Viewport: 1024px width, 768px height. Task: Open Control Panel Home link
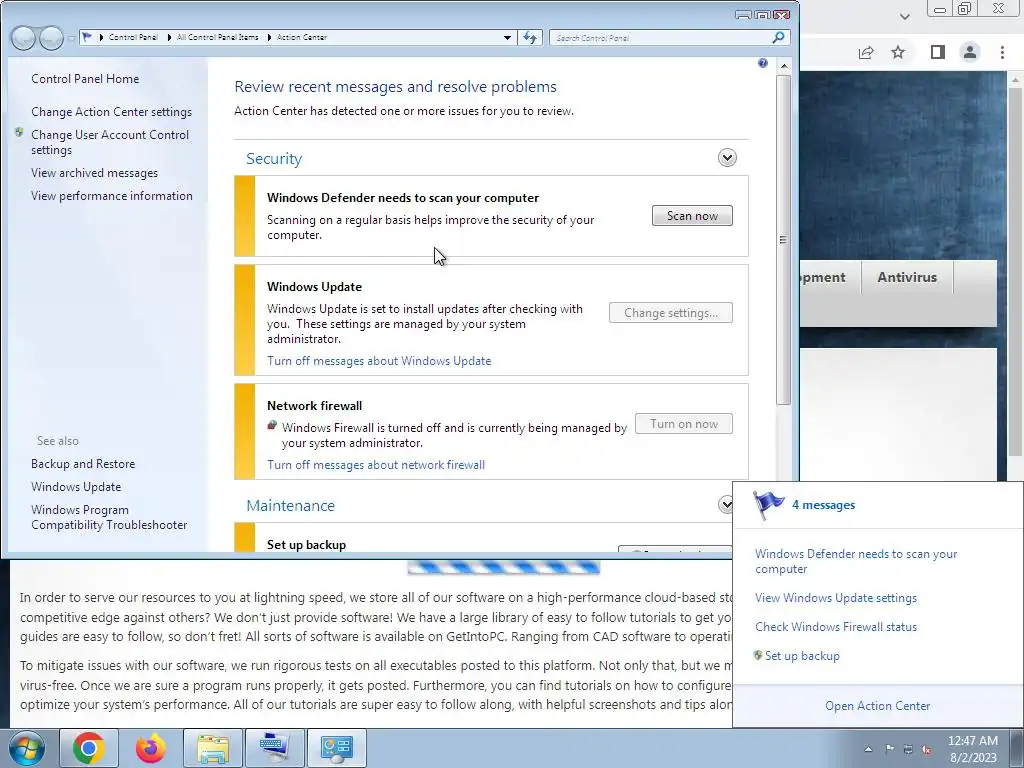tap(85, 78)
